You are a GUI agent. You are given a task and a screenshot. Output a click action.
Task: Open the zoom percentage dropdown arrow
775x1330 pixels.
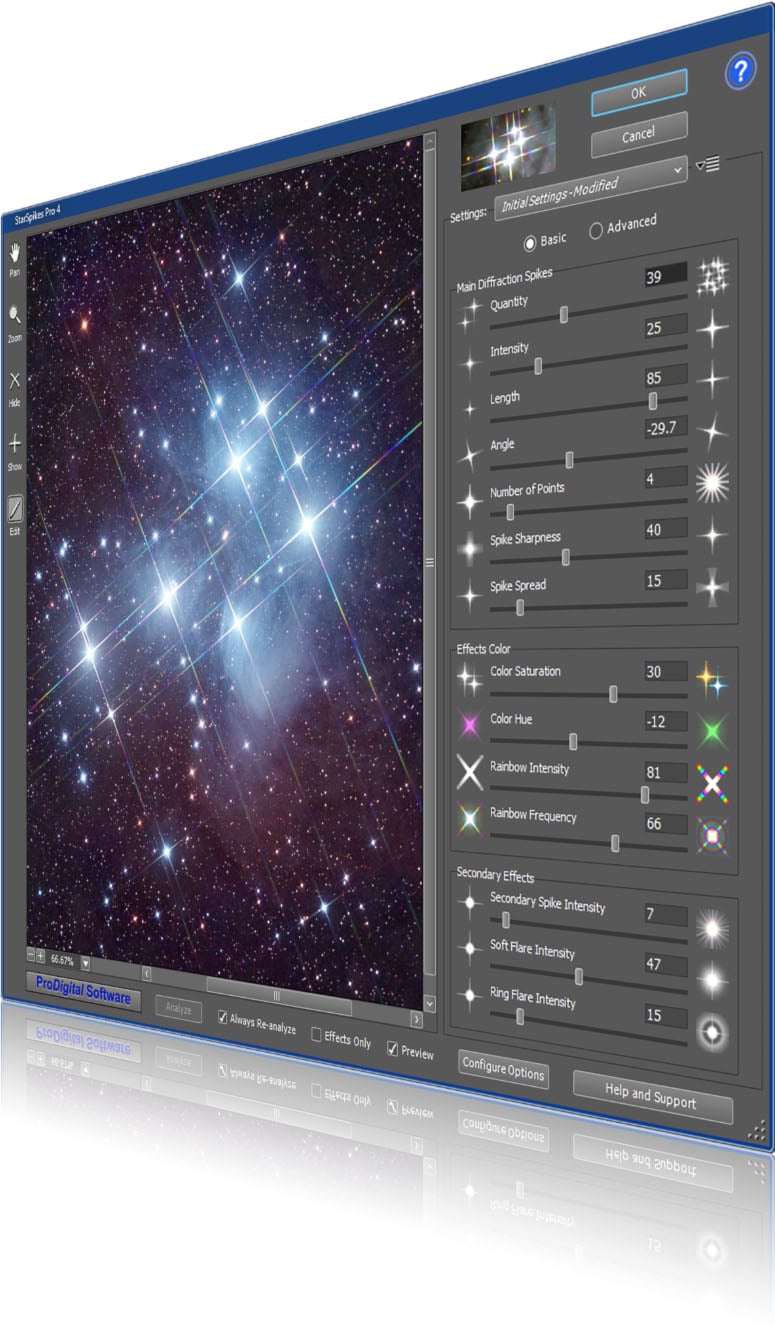coord(85,963)
